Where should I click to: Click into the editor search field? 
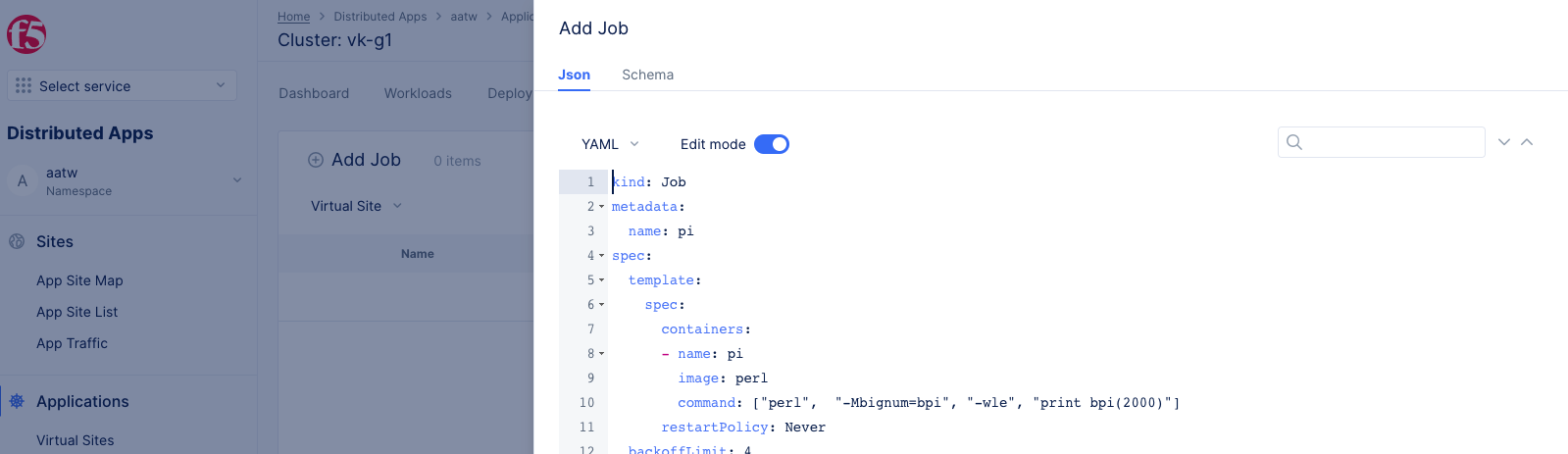click(1392, 142)
